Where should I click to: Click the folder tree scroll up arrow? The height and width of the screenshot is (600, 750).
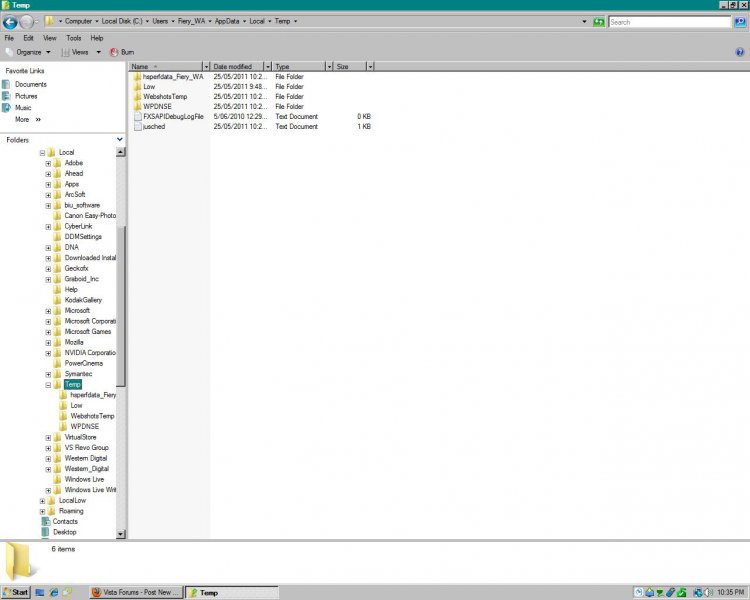(x=121, y=152)
